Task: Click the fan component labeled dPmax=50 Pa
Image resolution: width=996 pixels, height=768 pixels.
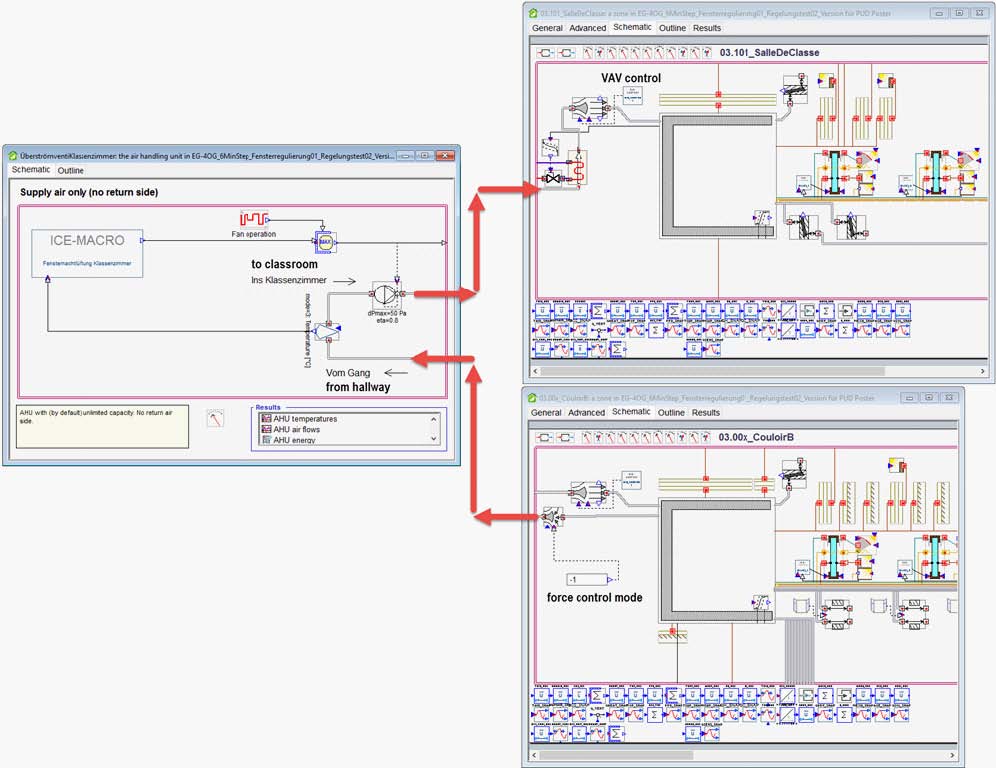Action: tap(384, 294)
